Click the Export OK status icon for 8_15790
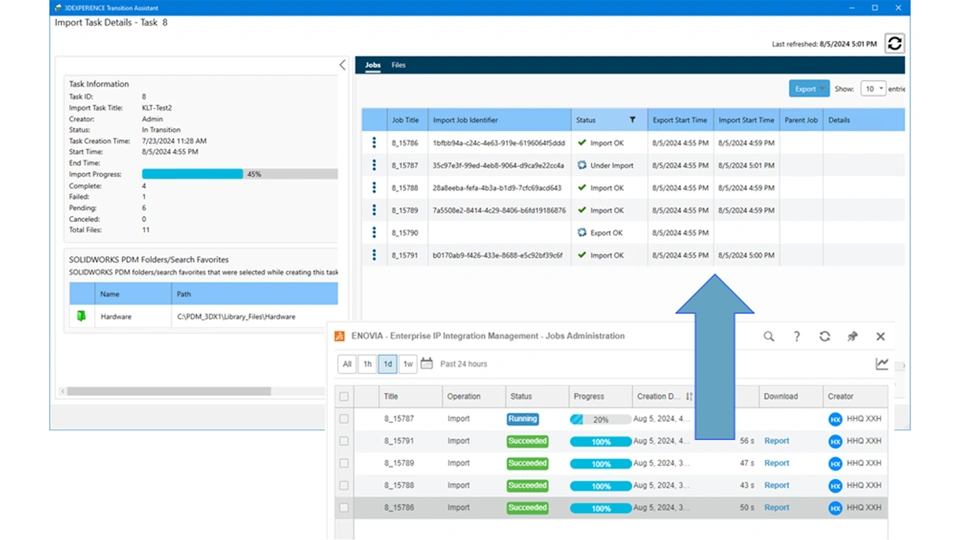Image resolution: width=960 pixels, height=540 pixels. [x=582, y=233]
